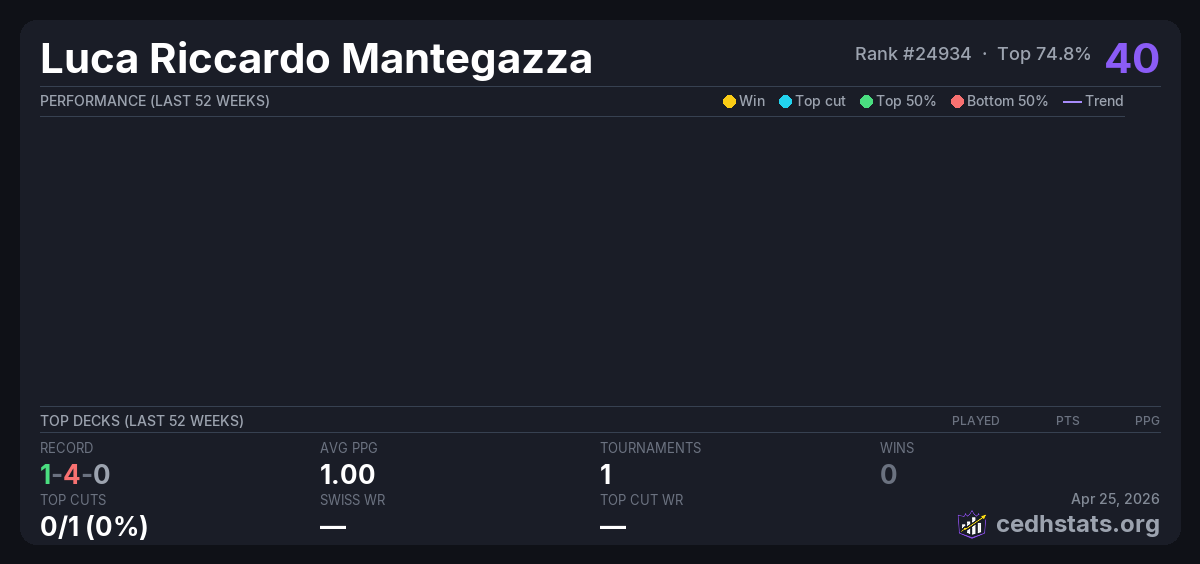The width and height of the screenshot is (1200, 564).
Task: Select the Performance (Last 52 Weeks) heading
Action: click(155, 101)
